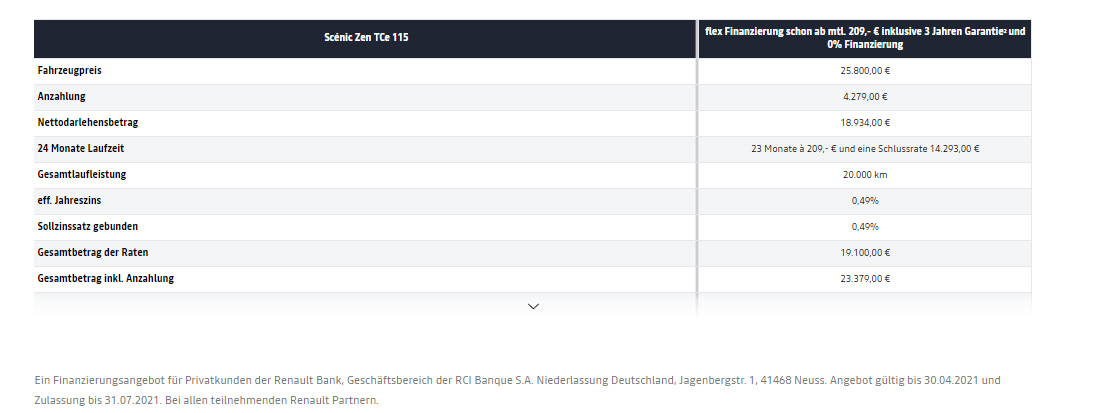
Task: Click the 23 Monate à 209,- € cell
Action: 864,149
